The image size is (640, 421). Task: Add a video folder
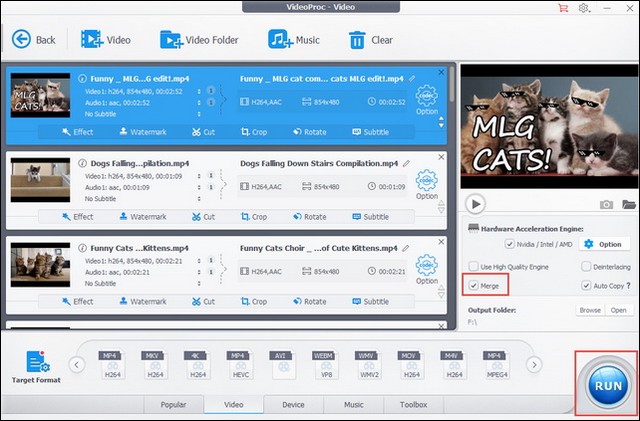[x=198, y=40]
